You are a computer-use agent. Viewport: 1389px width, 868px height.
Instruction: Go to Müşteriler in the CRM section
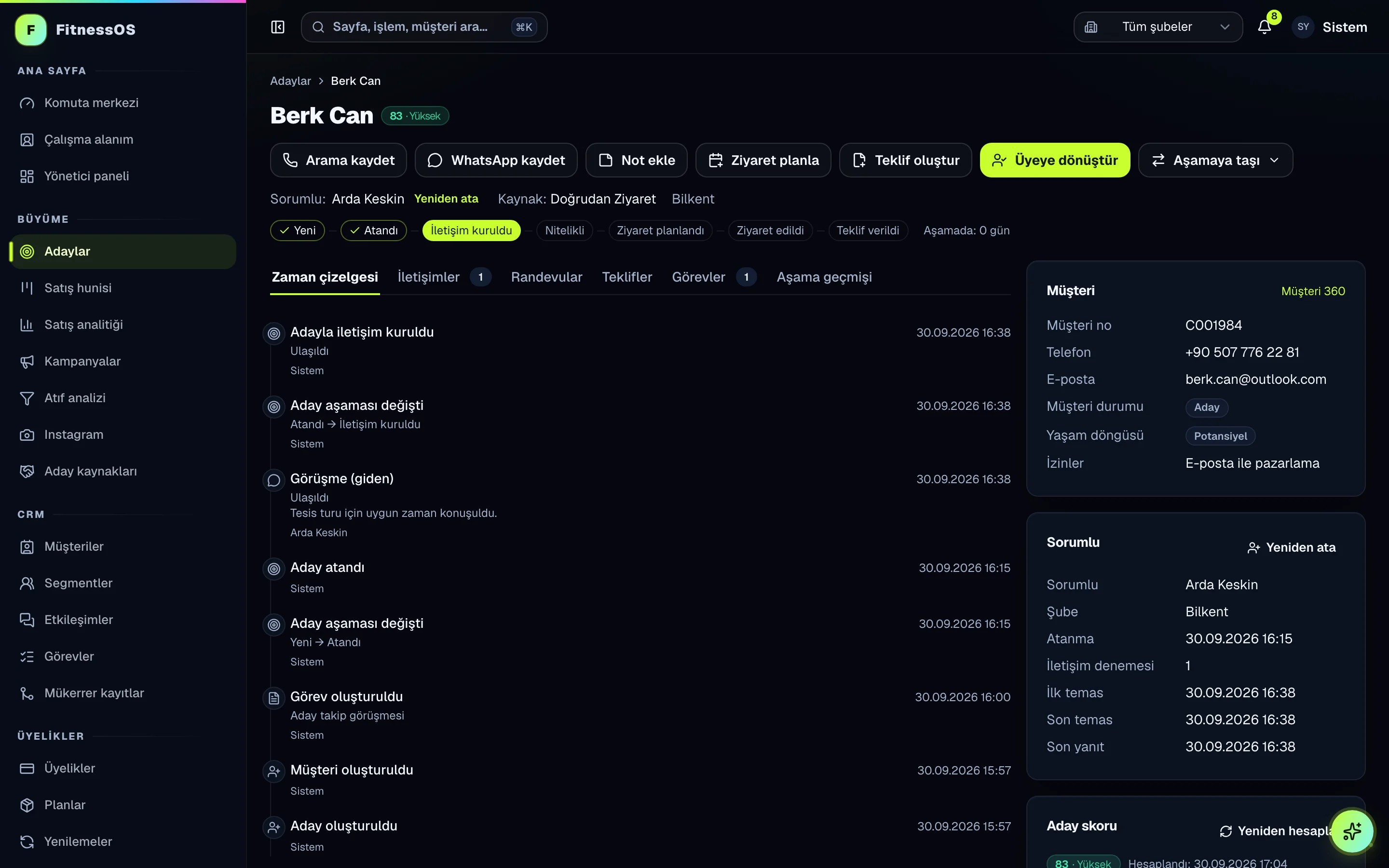click(123, 546)
